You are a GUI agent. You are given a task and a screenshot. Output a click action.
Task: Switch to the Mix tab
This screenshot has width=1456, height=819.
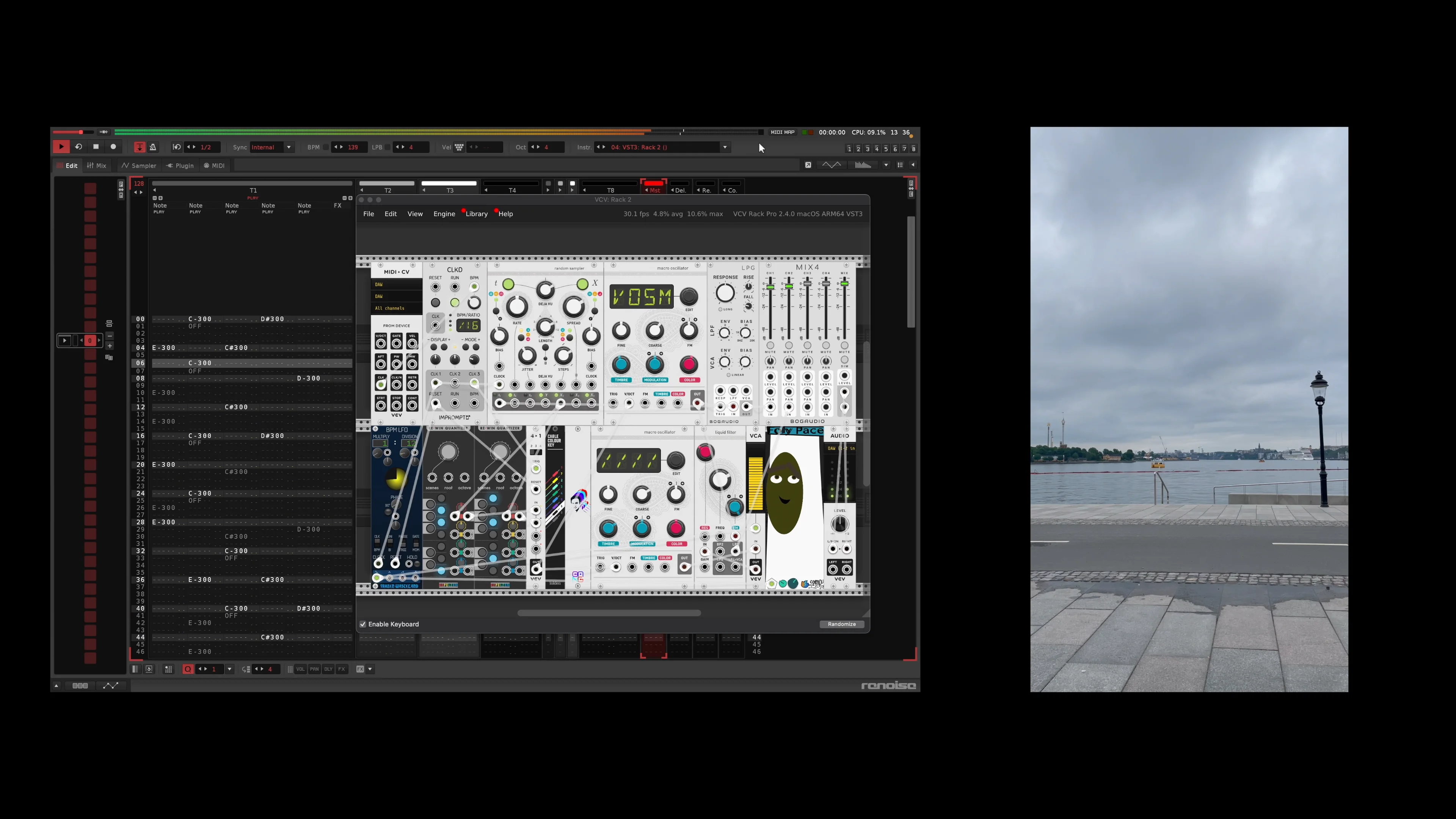point(97,166)
